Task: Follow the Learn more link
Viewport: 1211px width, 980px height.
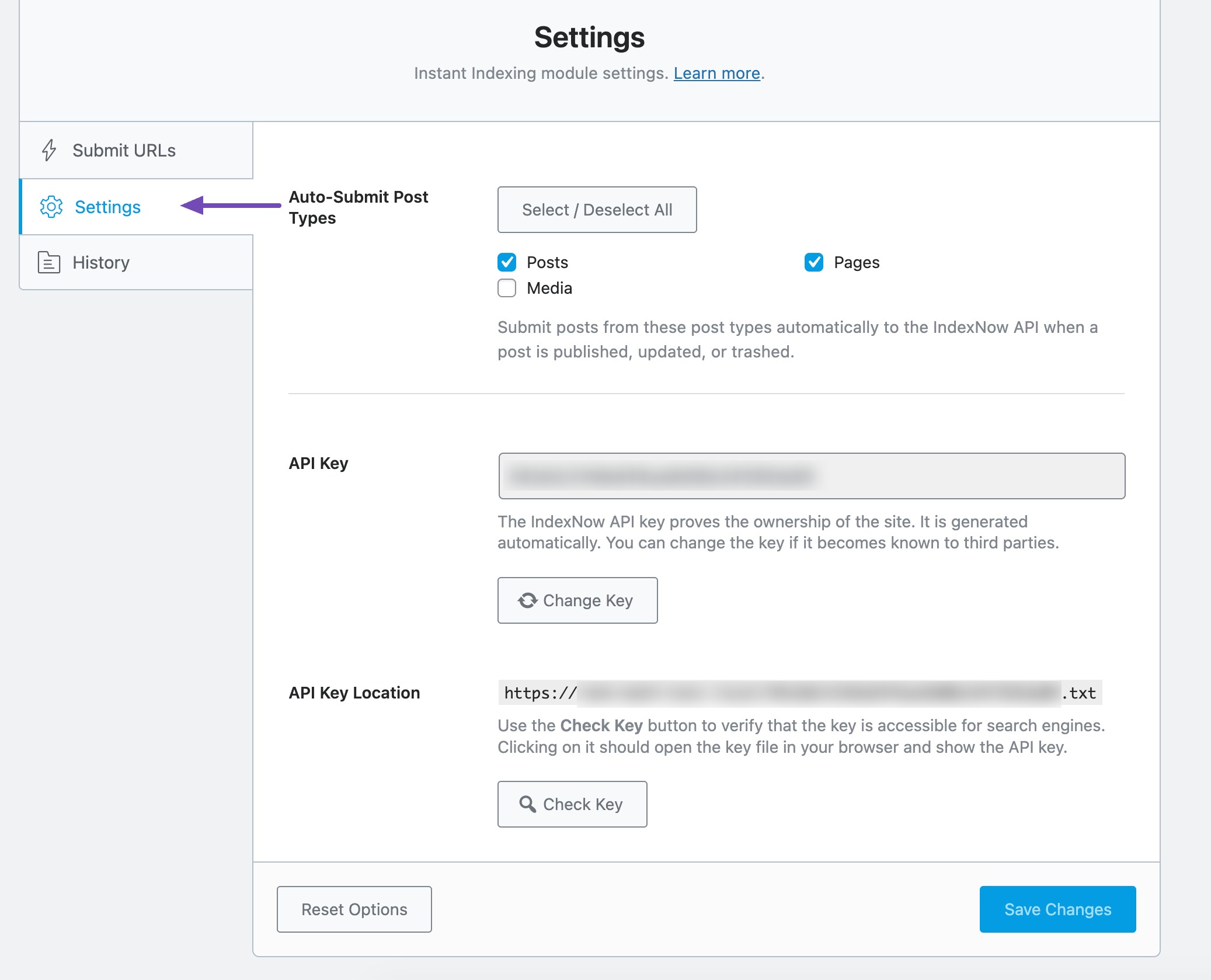Action: (716, 73)
